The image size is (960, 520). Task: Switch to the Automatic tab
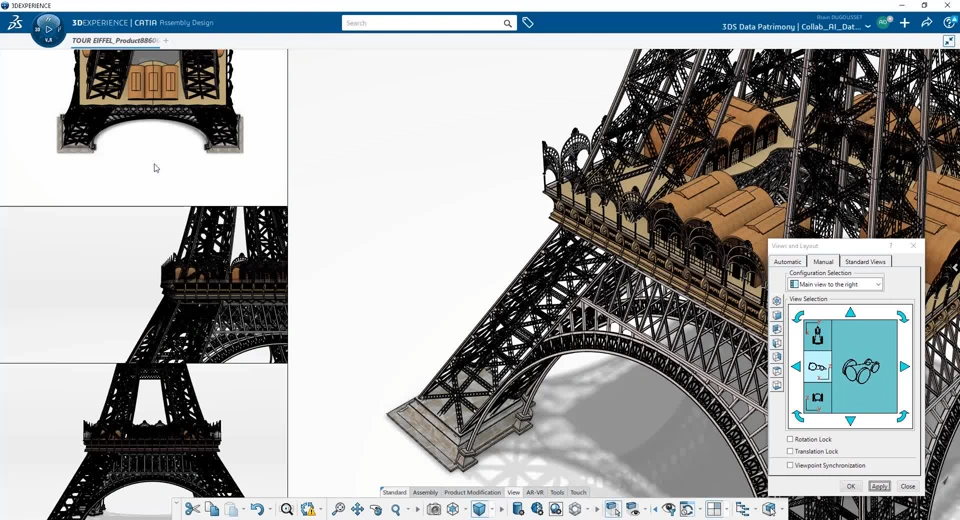[x=787, y=262]
